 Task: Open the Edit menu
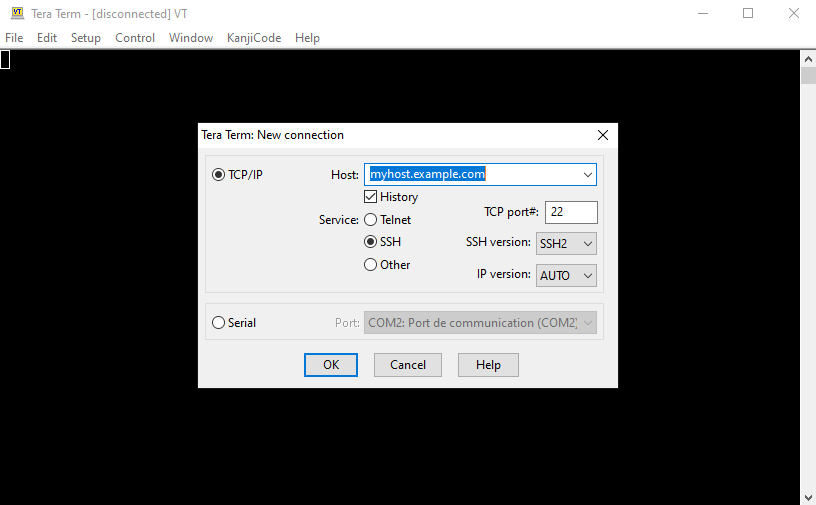[47, 38]
